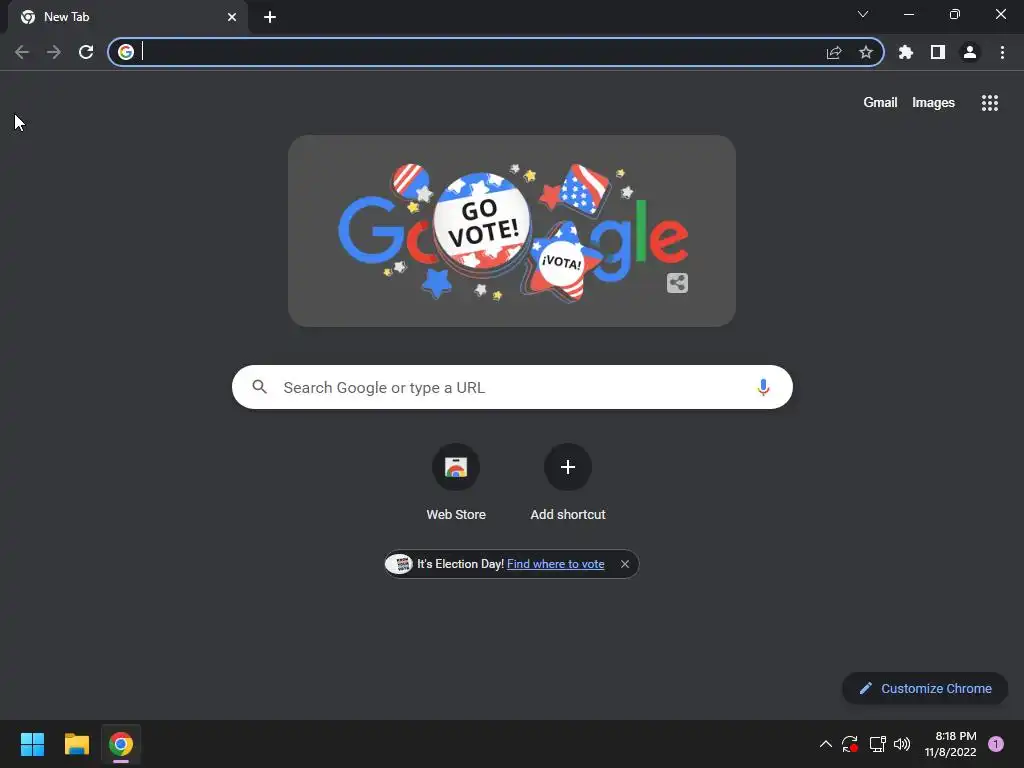
Task: Open the Find where to vote link
Action: coord(556,564)
